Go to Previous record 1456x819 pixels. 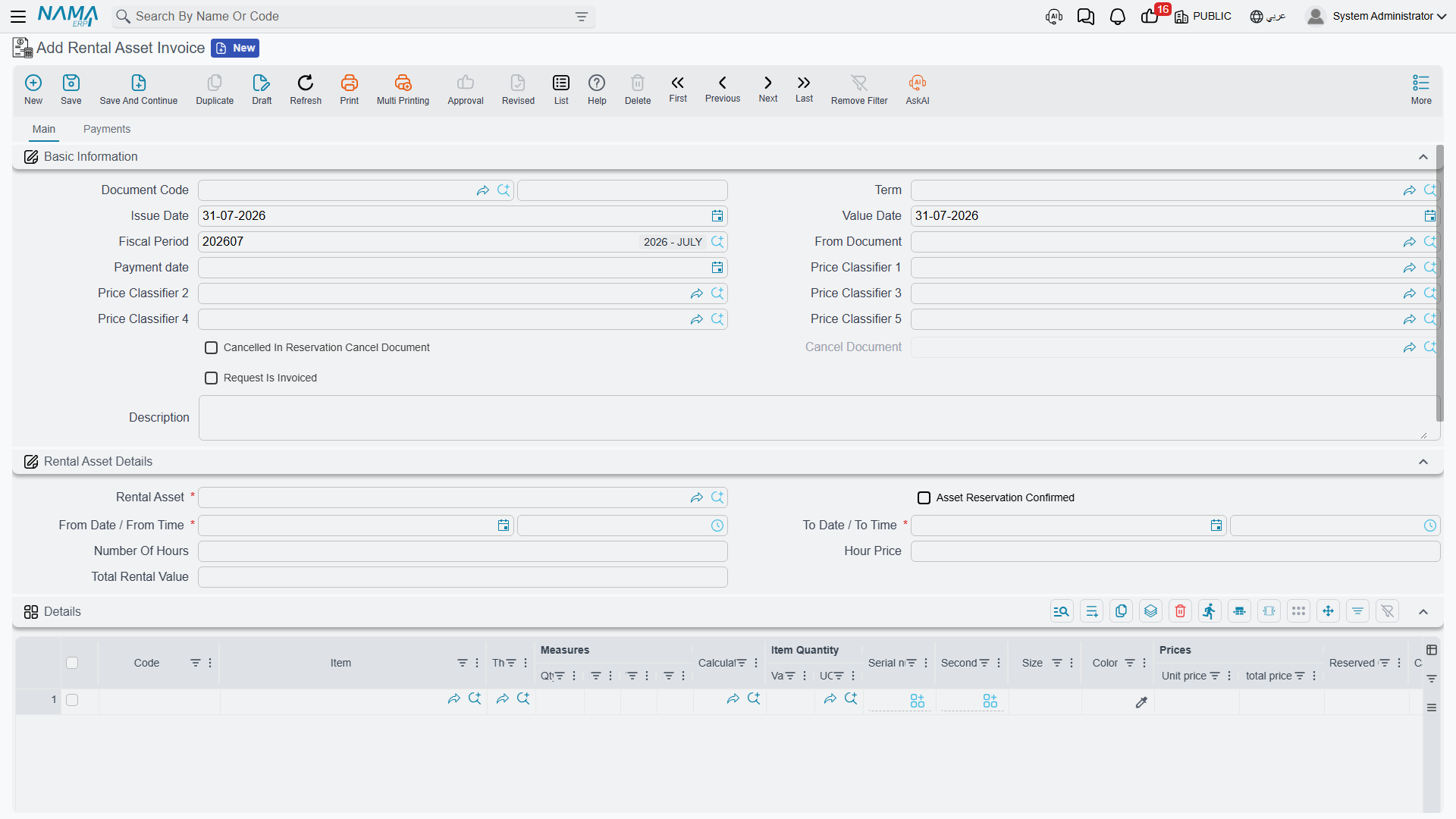[x=723, y=88]
